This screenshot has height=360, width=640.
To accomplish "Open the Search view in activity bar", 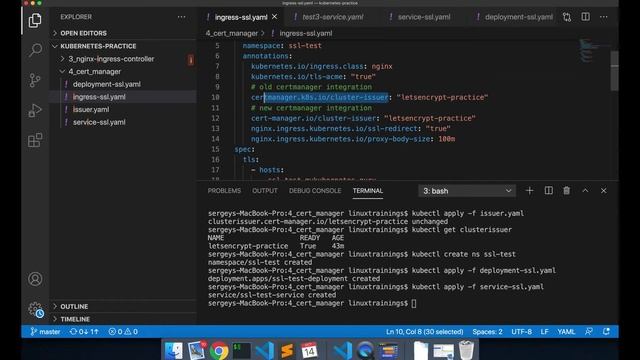I will pos(35,50).
